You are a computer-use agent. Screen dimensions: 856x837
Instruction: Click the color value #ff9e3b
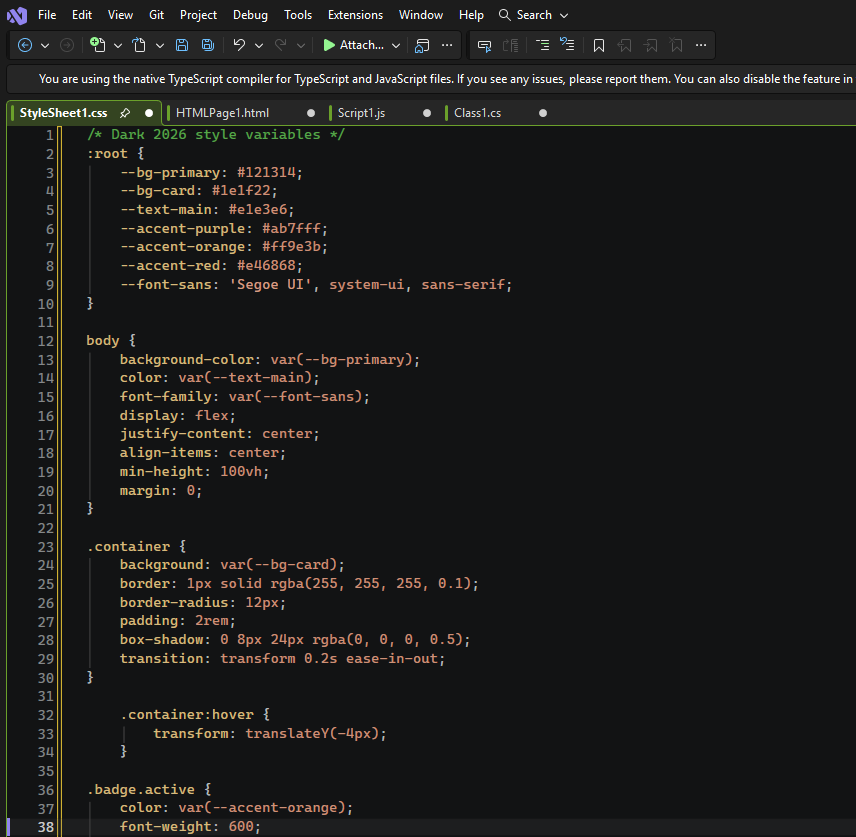[x=291, y=247]
